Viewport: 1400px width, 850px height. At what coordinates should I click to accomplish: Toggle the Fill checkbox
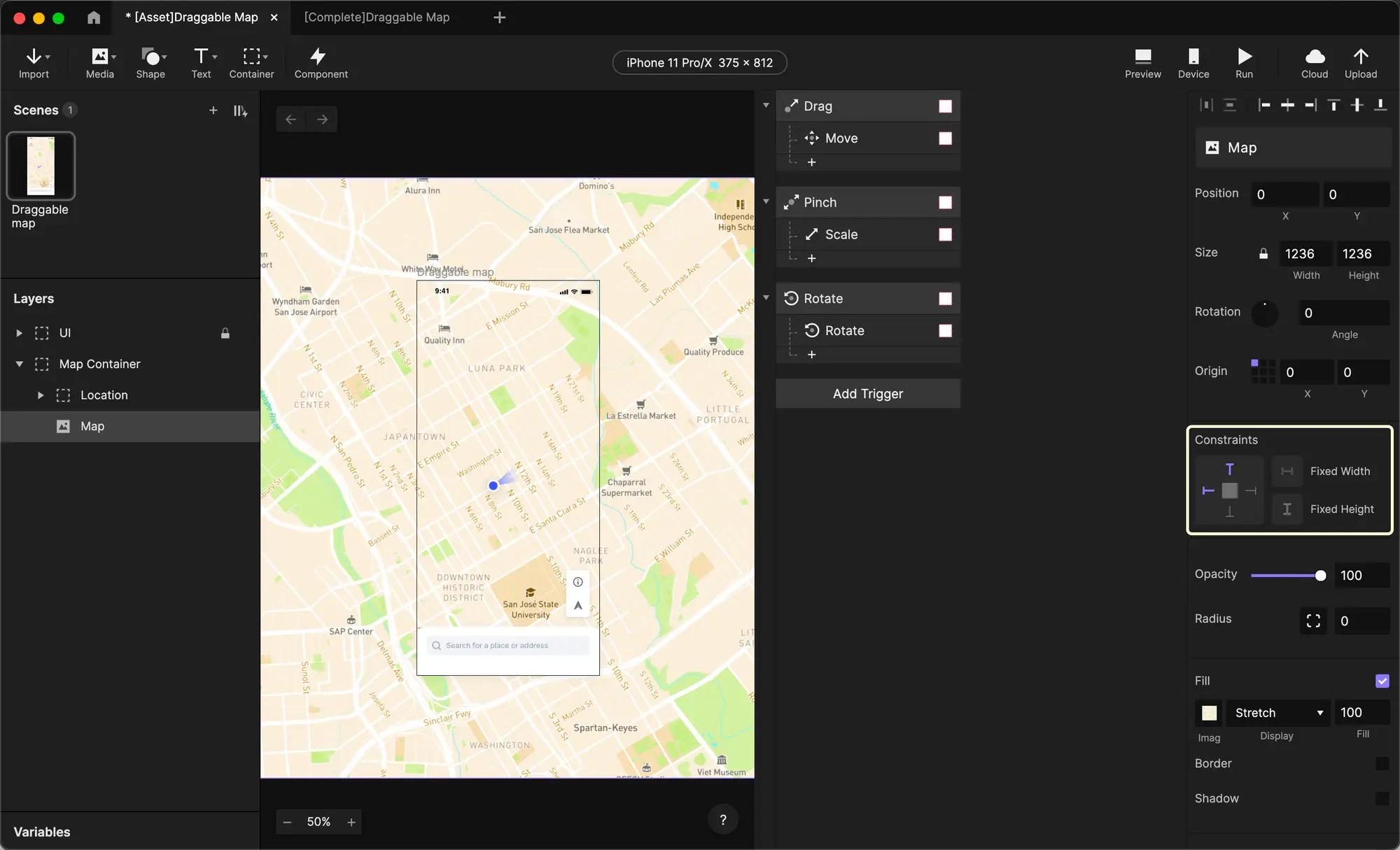[x=1382, y=681]
